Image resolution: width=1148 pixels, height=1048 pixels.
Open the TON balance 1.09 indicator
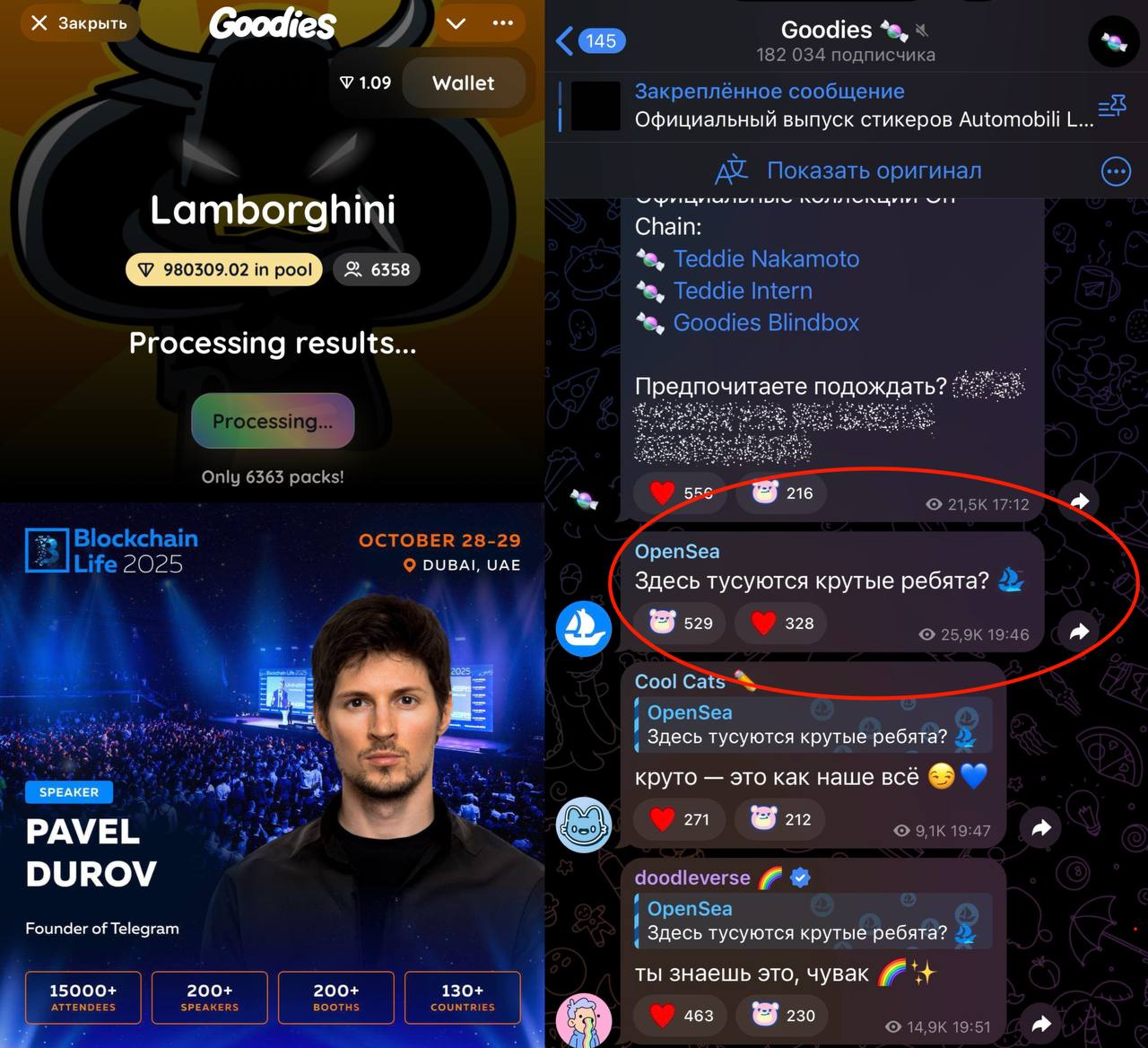(x=366, y=83)
